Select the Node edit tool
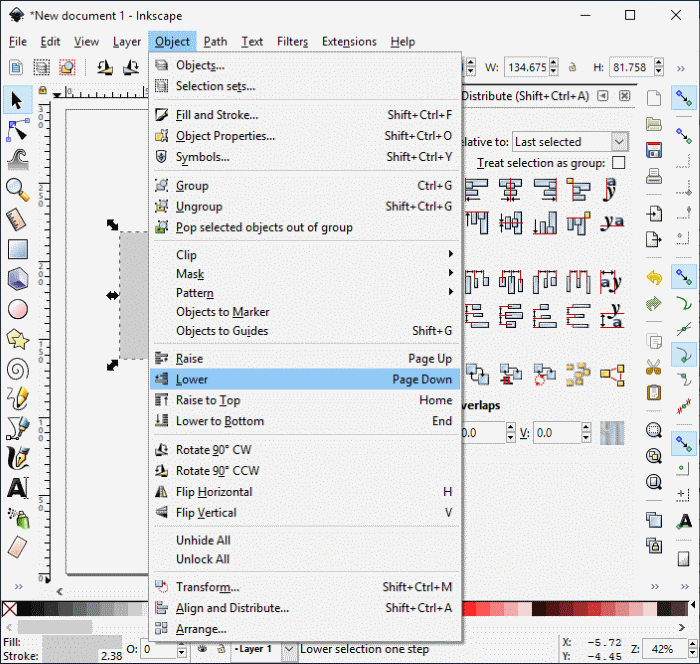The height and width of the screenshot is (664, 700). 17,130
